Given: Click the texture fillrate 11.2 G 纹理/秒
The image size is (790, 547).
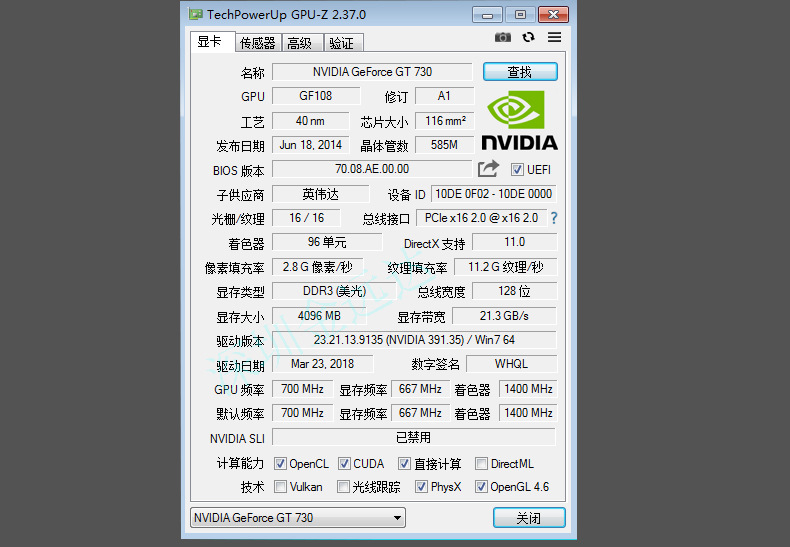Looking at the screenshot, I should click(505, 267).
